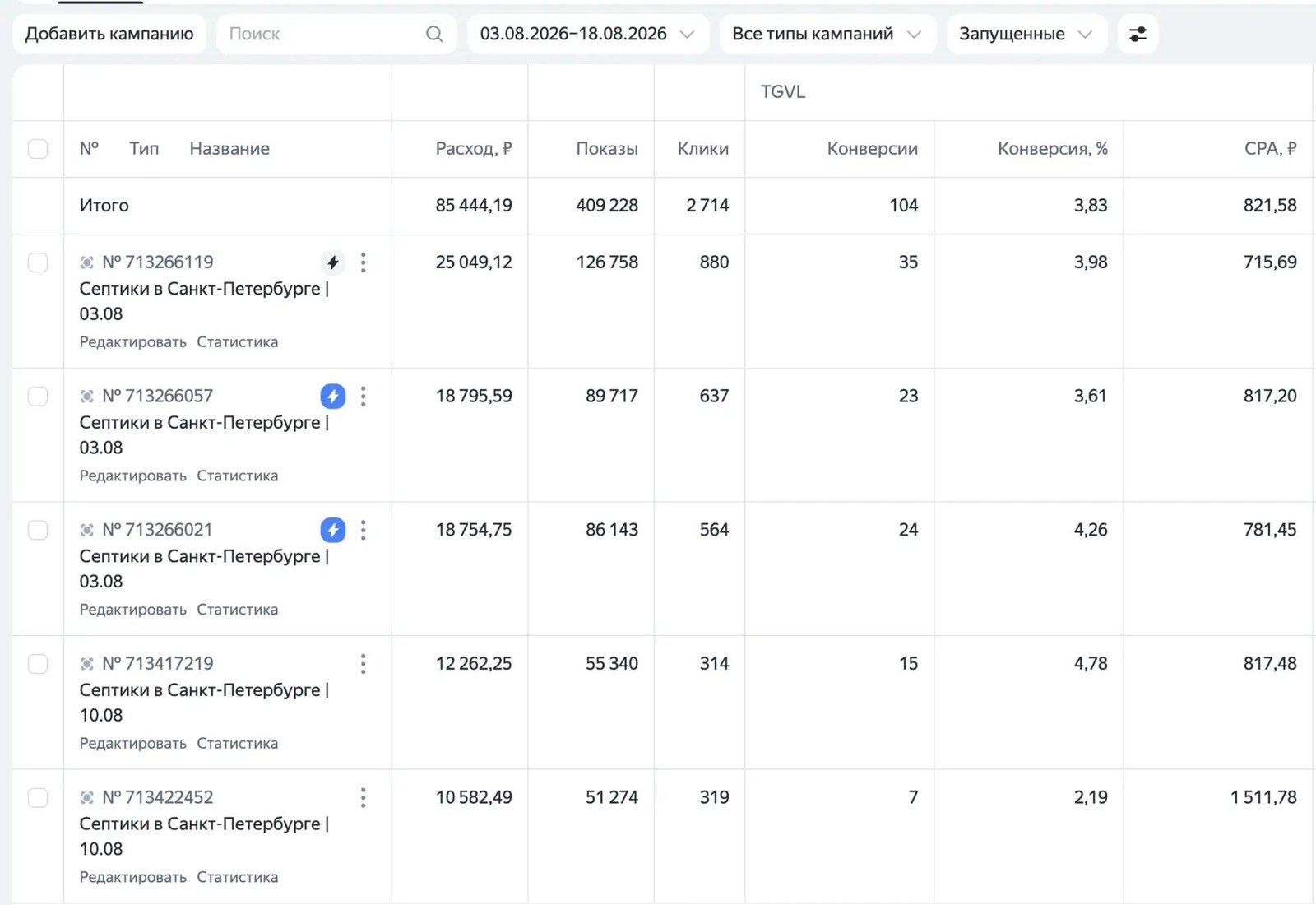Open three-dot menu for campaign 713266119
Viewport: 1316px width, 905px height.
pos(363,262)
